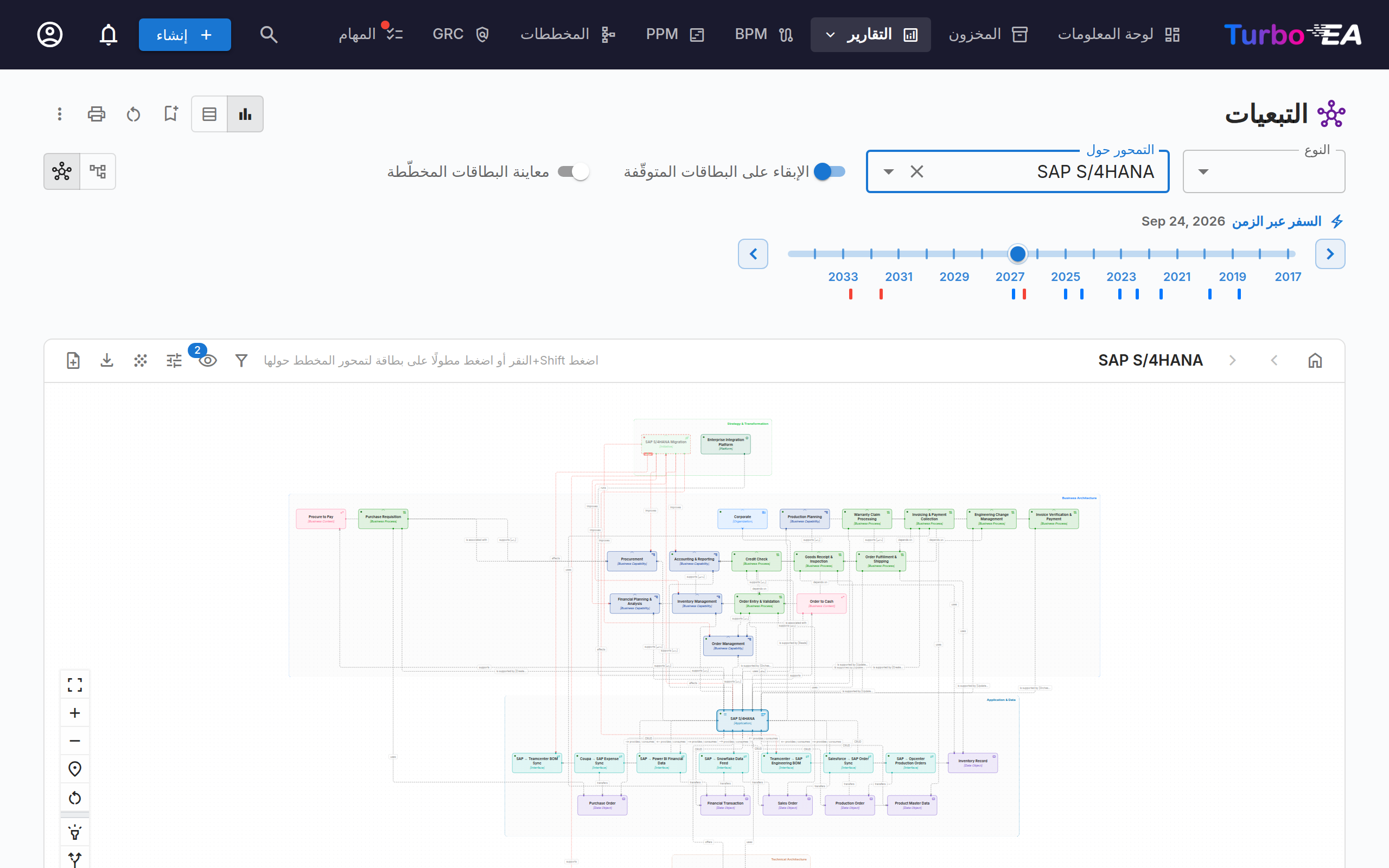Open the PPM menu item

(x=674, y=34)
